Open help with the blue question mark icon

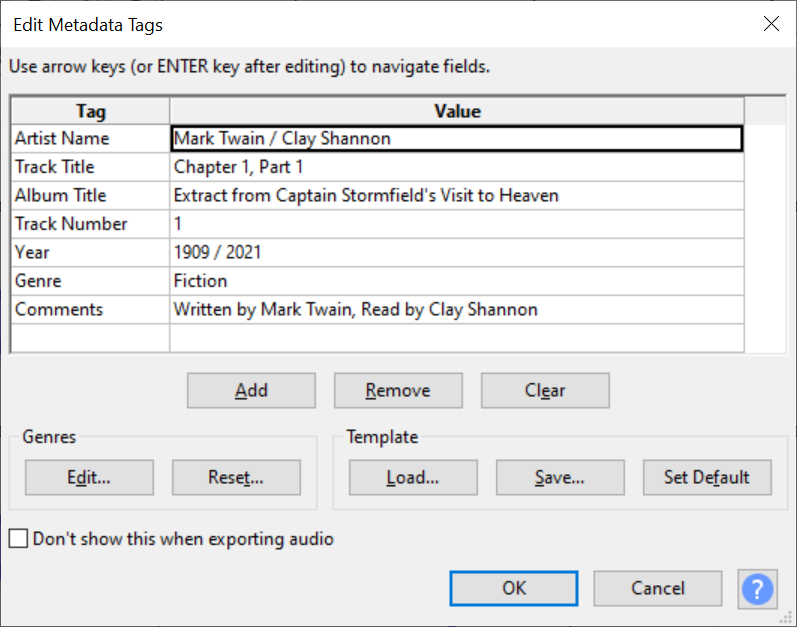point(757,589)
